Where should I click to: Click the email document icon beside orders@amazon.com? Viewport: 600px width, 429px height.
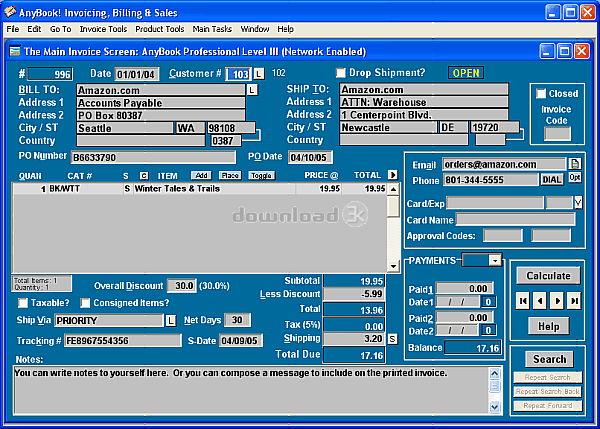click(575, 164)
